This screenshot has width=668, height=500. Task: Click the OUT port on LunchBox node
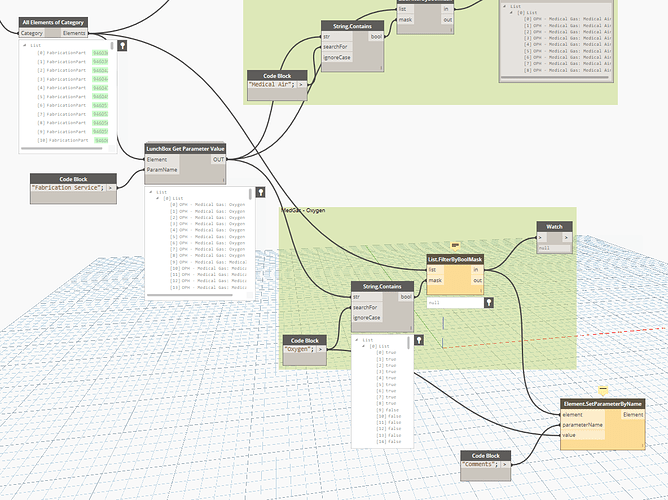pos(219,160)
